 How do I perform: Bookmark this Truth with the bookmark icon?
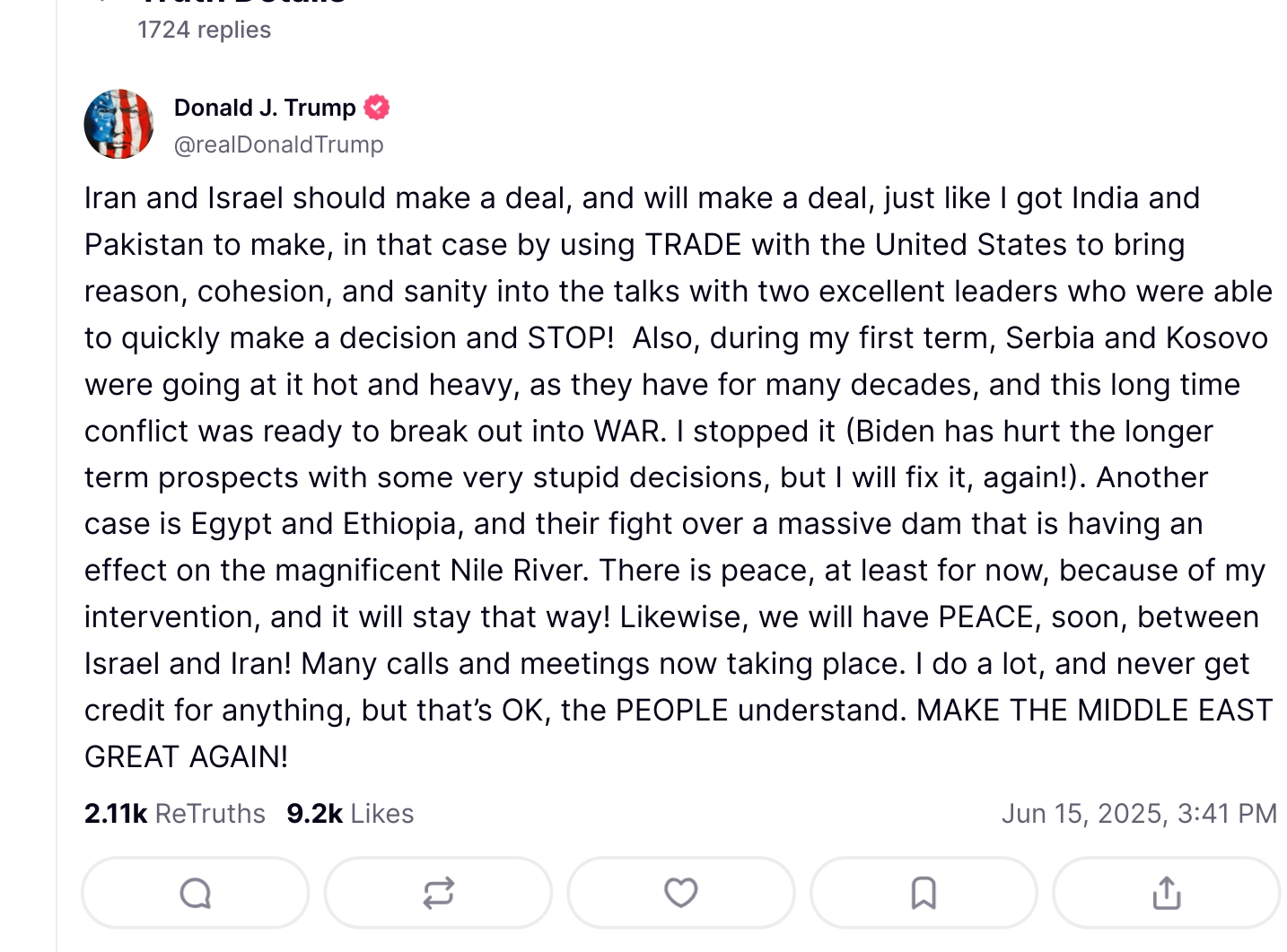pyautogui.click(x=924, y=893)
